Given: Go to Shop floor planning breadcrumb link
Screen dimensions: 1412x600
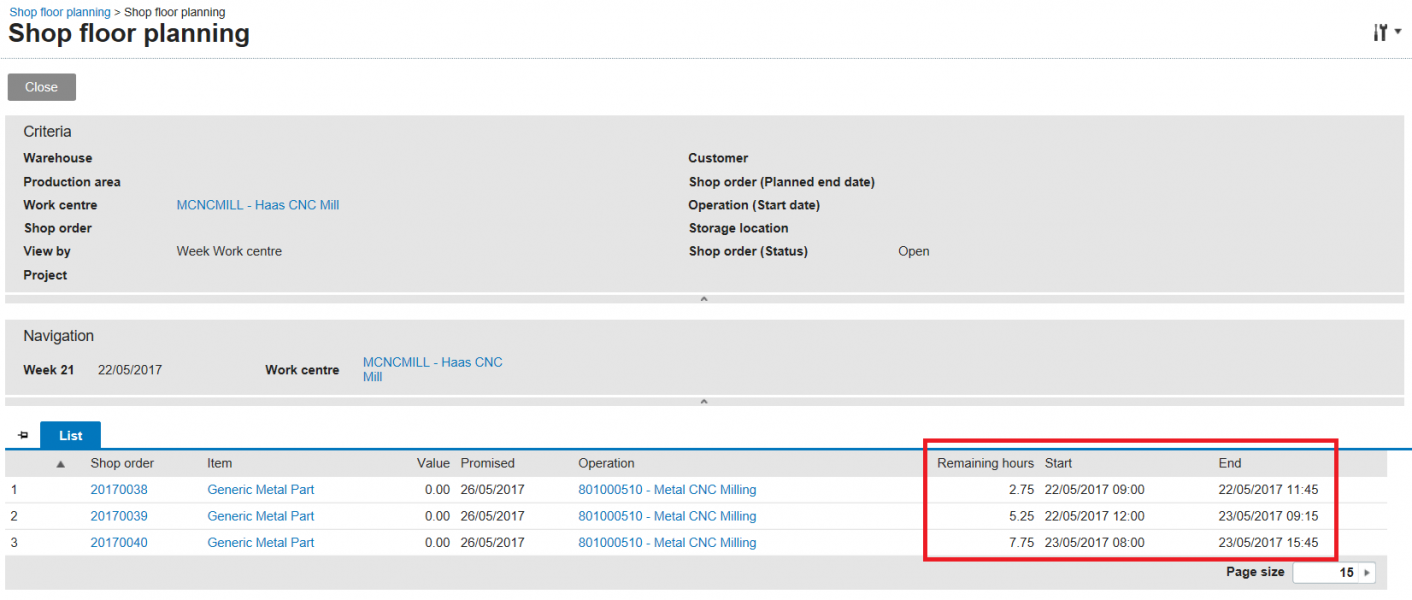Looking at the screenshot, I should point(59,12).
